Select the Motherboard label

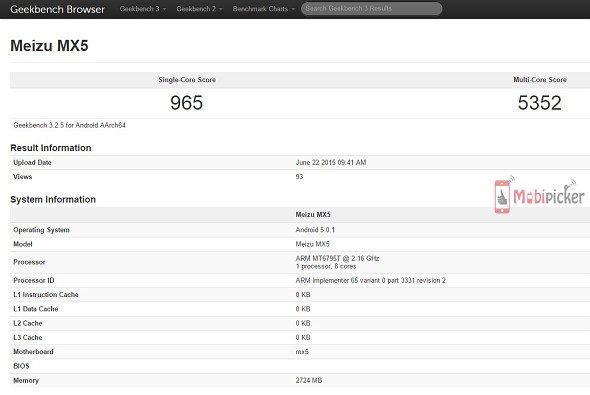(x=33, y=352)
